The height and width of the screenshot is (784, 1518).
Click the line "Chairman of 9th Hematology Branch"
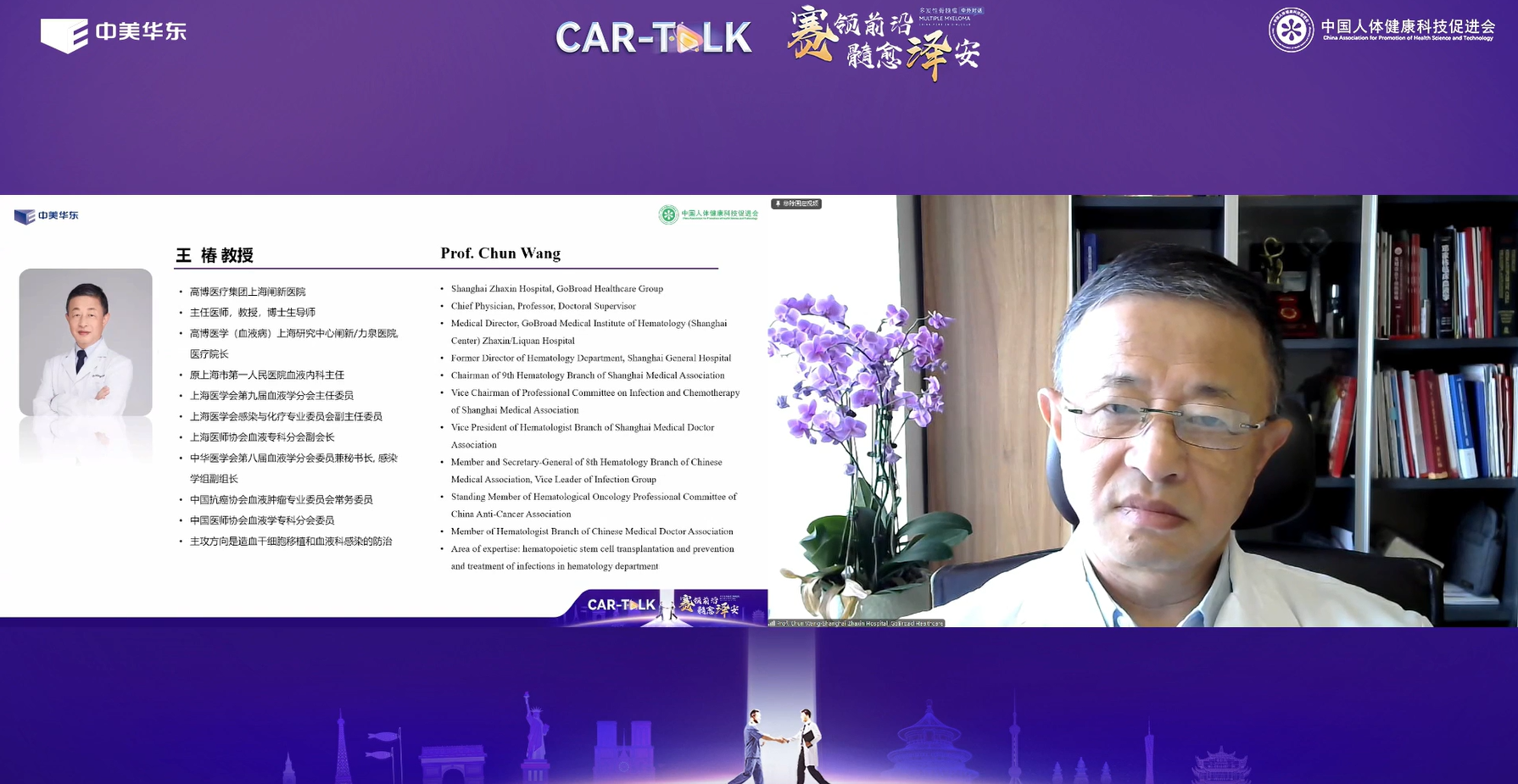click(x=588, y=375)
